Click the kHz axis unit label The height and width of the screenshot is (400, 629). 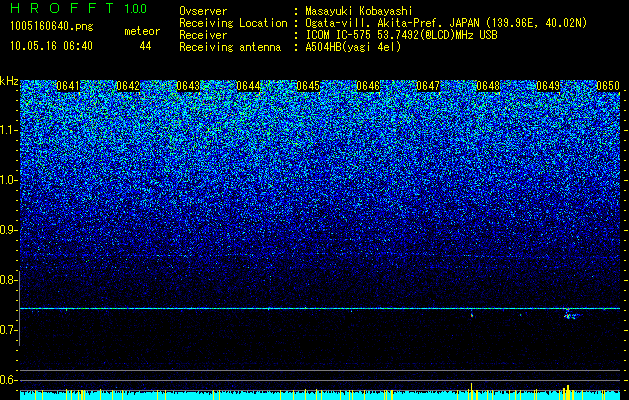[x=9, y=81]
